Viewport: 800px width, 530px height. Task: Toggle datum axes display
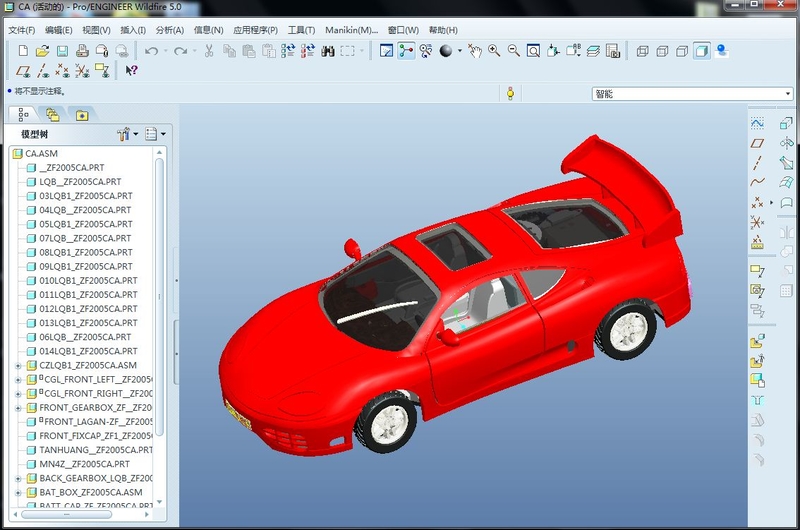click(43, 70)
